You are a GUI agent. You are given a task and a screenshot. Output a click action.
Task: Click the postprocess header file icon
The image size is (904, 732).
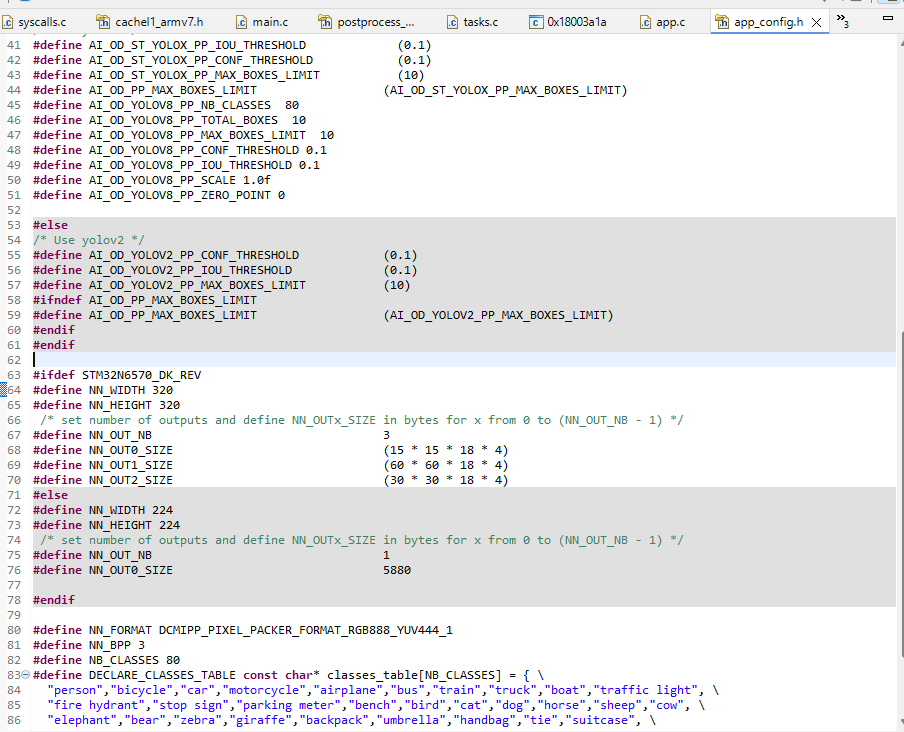point(325,22)
